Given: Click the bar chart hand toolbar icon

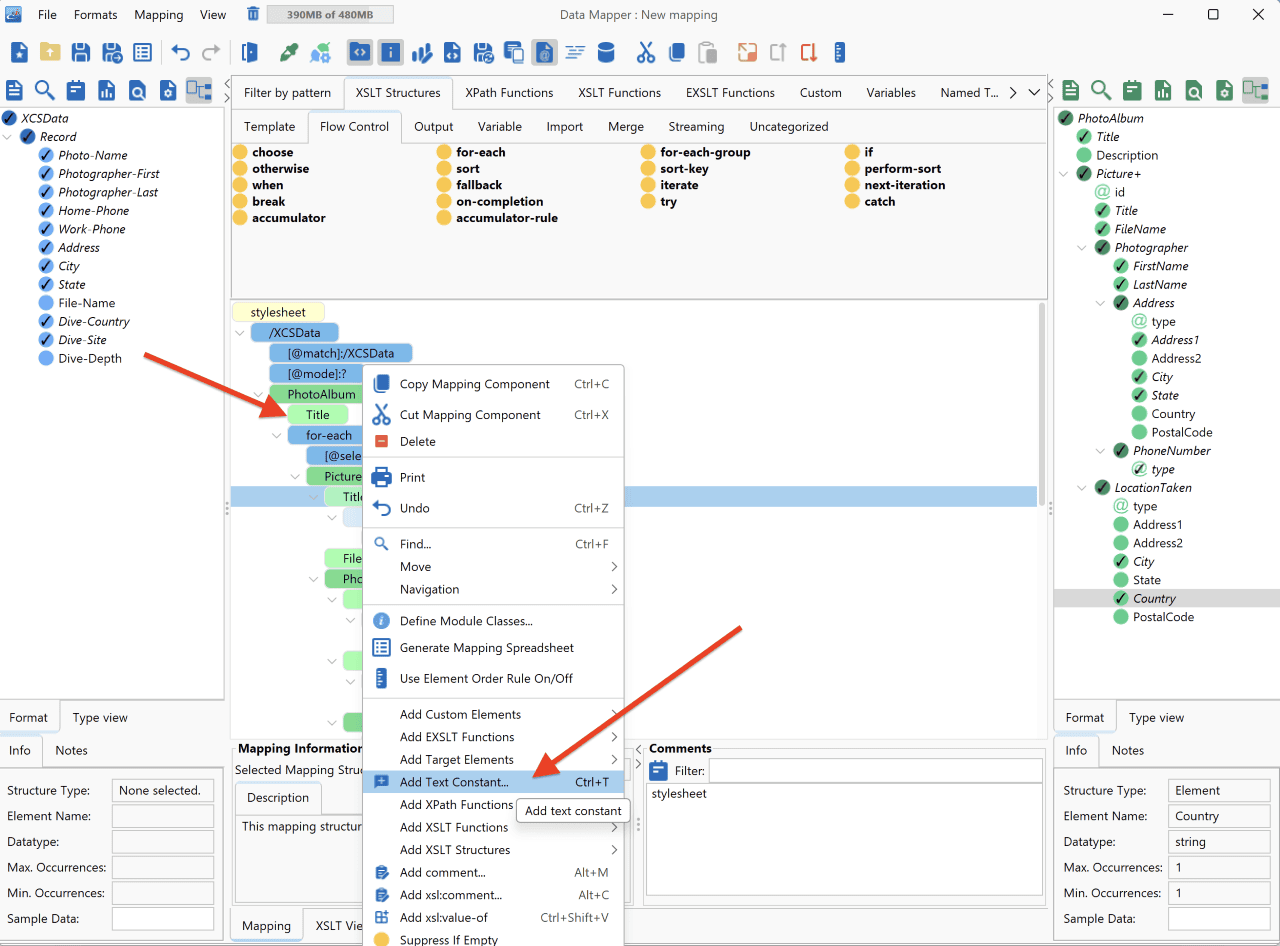Looking at the screenshot, I should point(422,53).
